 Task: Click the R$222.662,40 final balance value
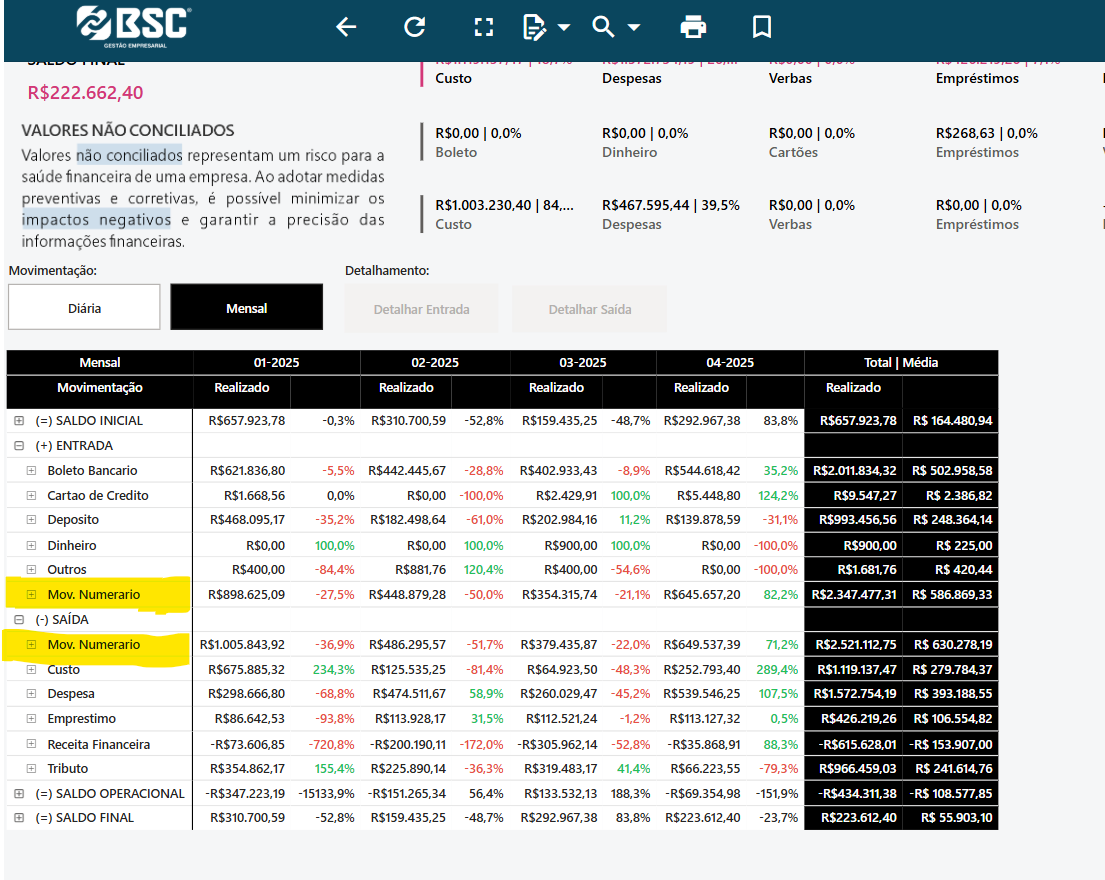click(x=85, y=92)
